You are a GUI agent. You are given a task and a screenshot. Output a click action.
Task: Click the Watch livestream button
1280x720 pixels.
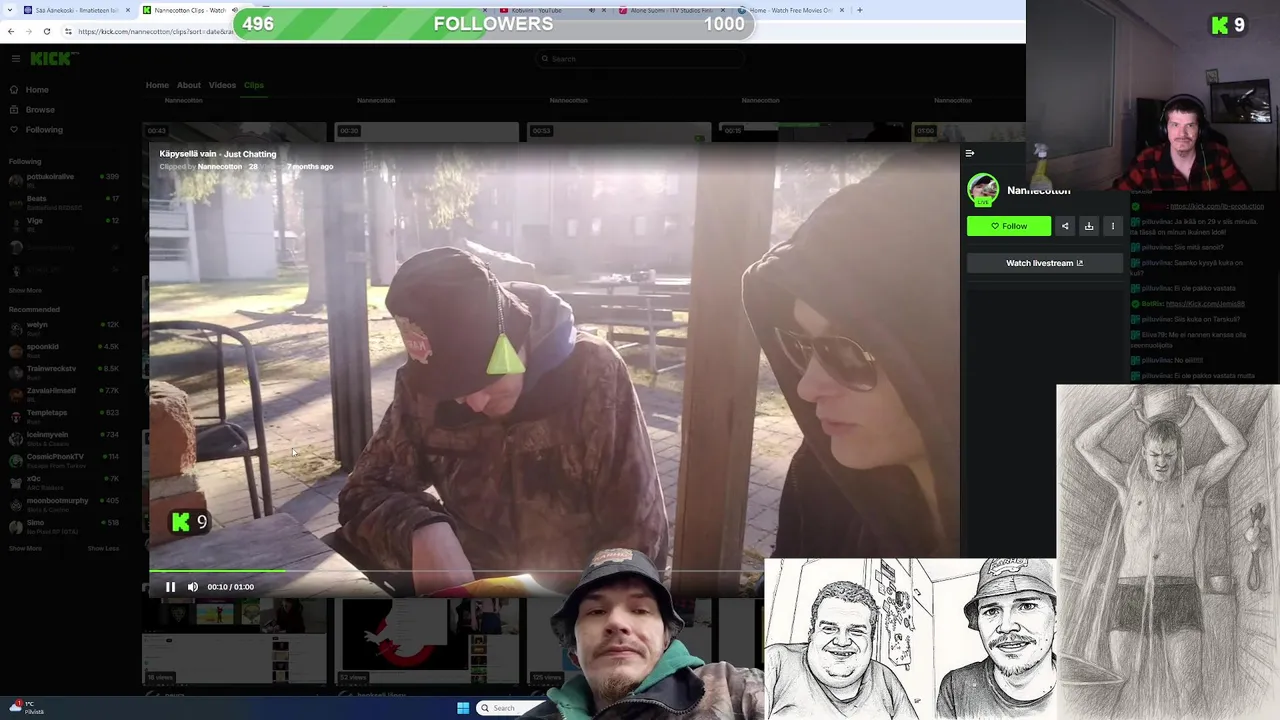pyautogui.click(x=1044, y=263)
